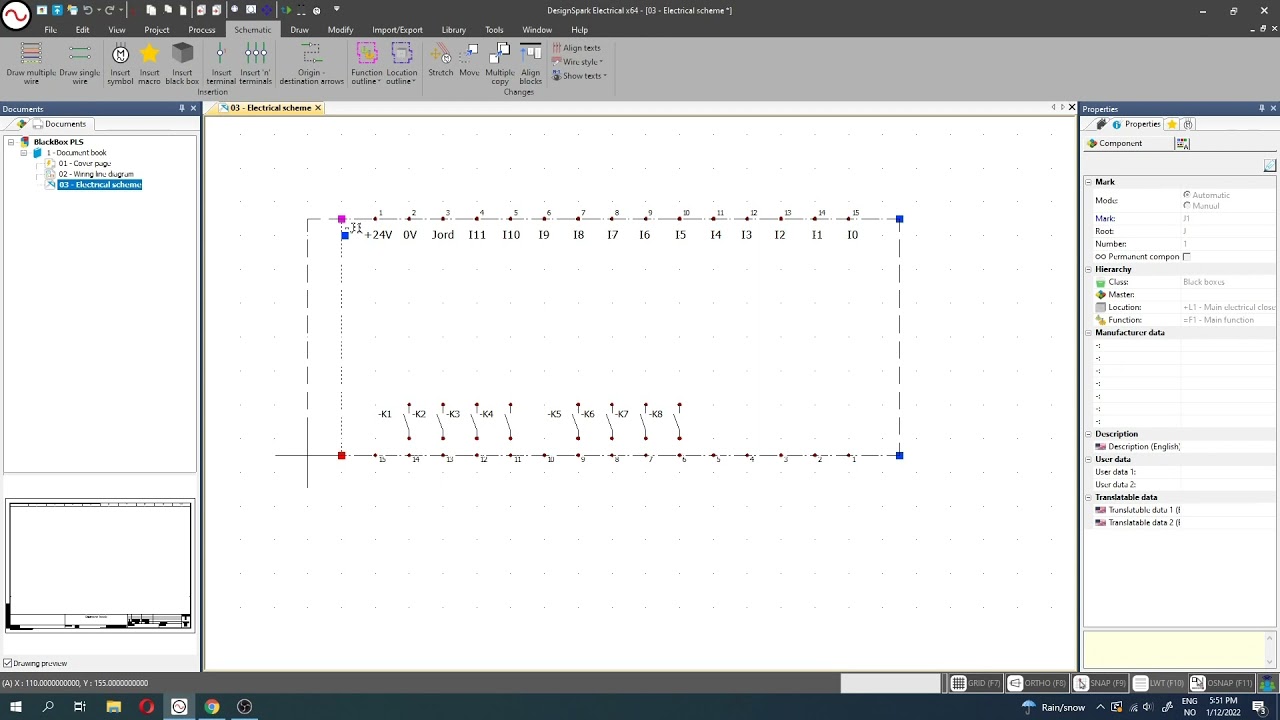The width and height of the screenshot is (1280, 720).
Task: Select the Stretch tool
Action: point(441,62)
